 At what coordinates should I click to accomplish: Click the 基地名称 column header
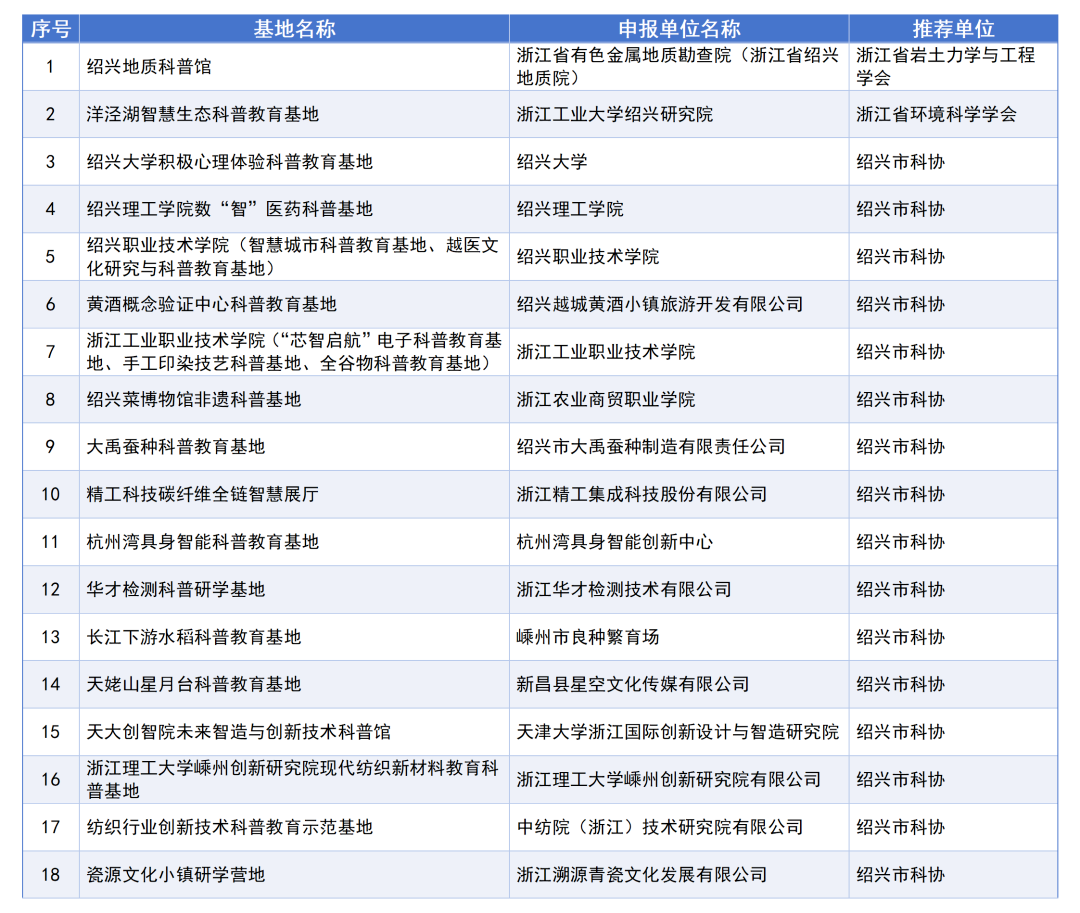coord(294,29)
